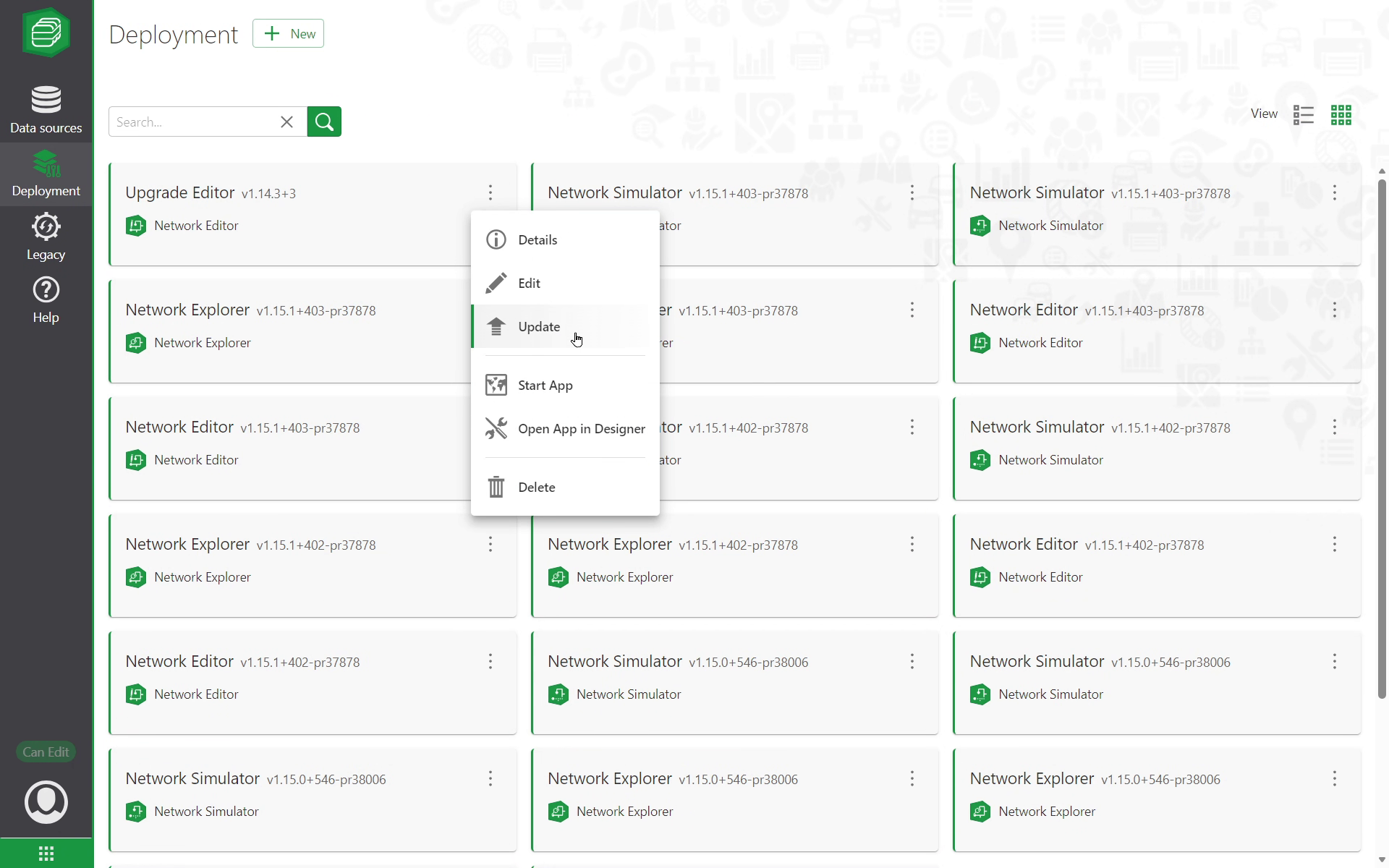Open the app launcher grid icon

[46, 854]
